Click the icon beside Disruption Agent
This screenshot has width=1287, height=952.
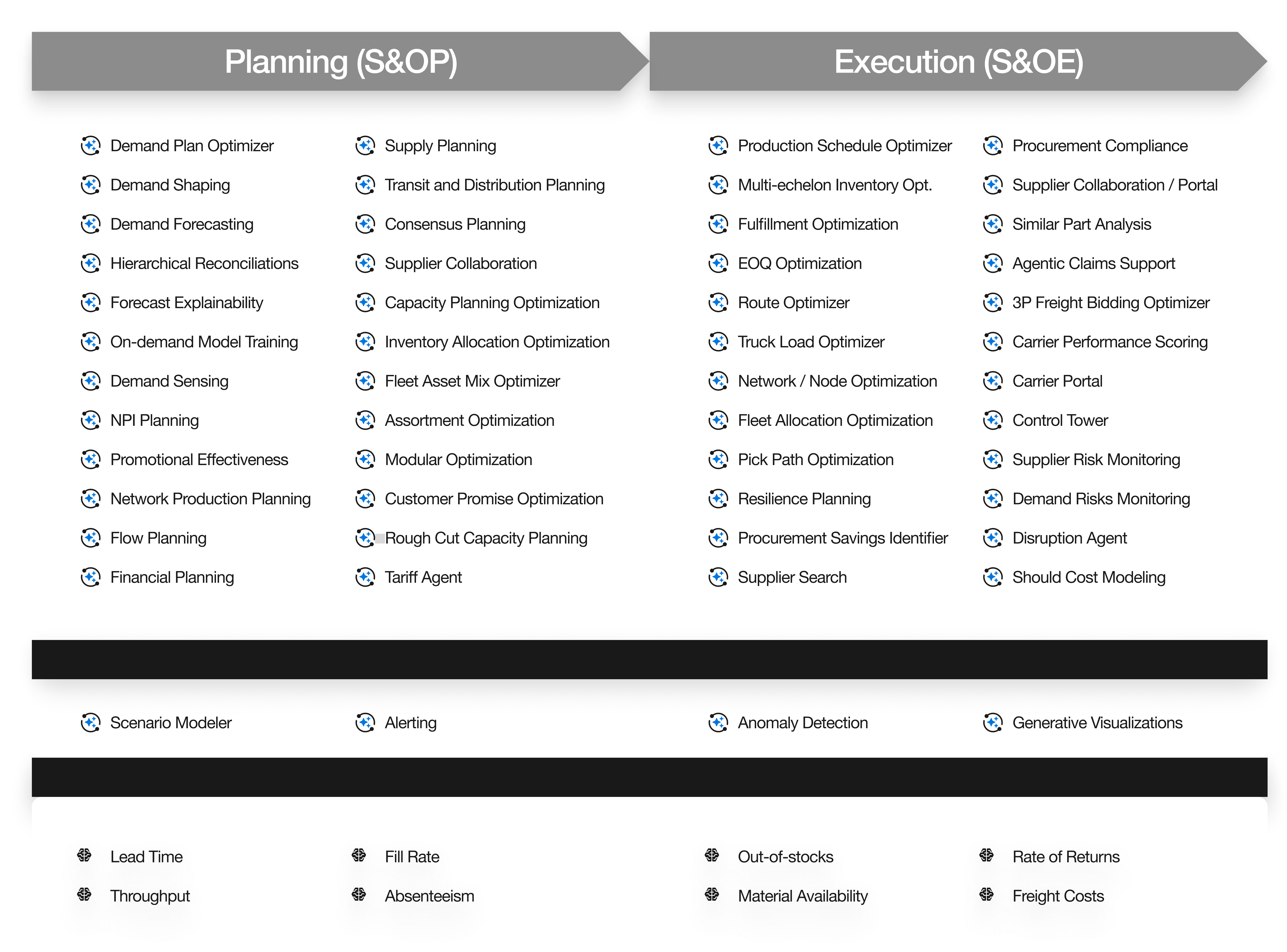point(993,538)
